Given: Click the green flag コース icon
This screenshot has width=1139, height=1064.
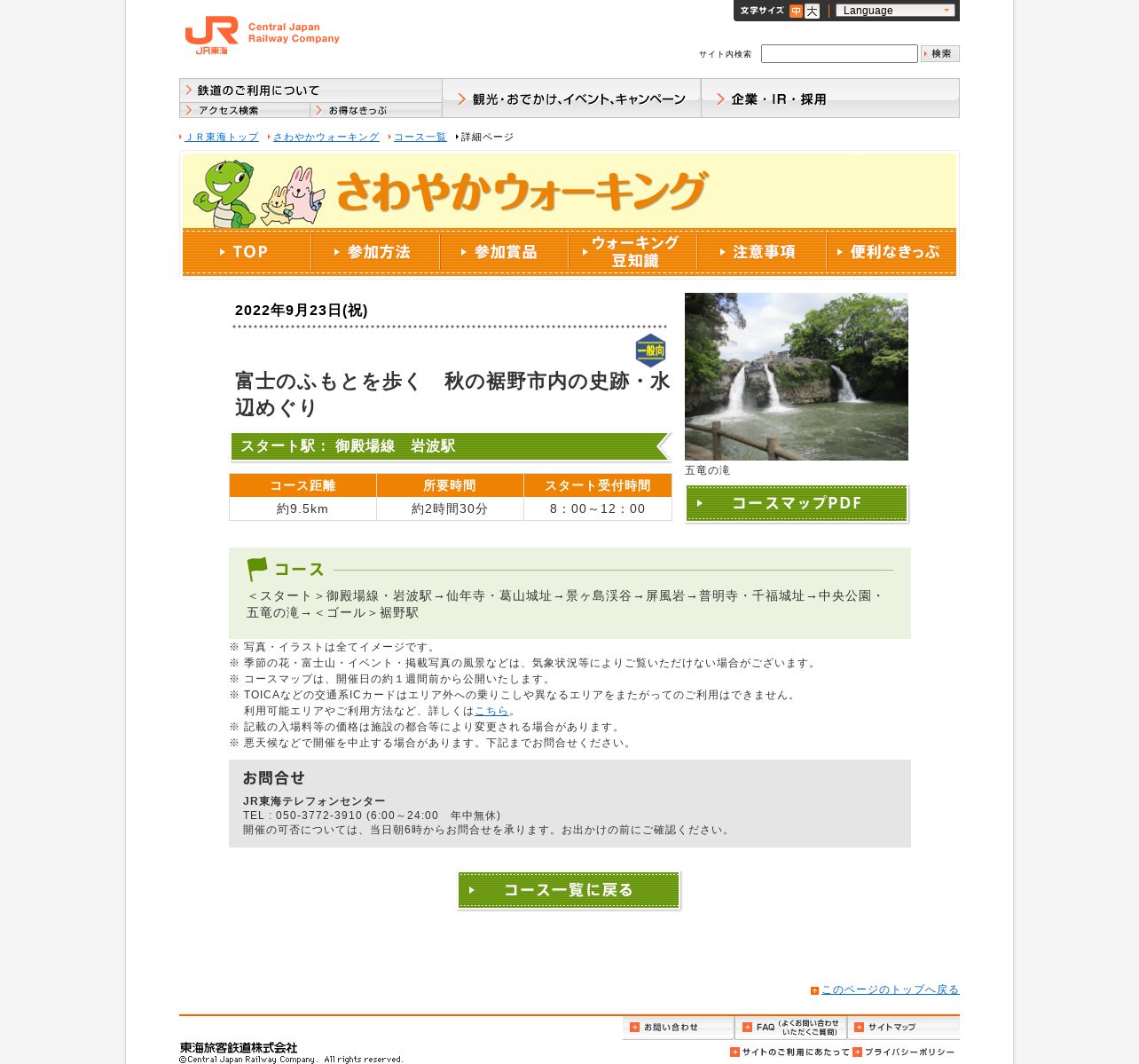Looking at the screenshot, I should [x=257, y=569].
